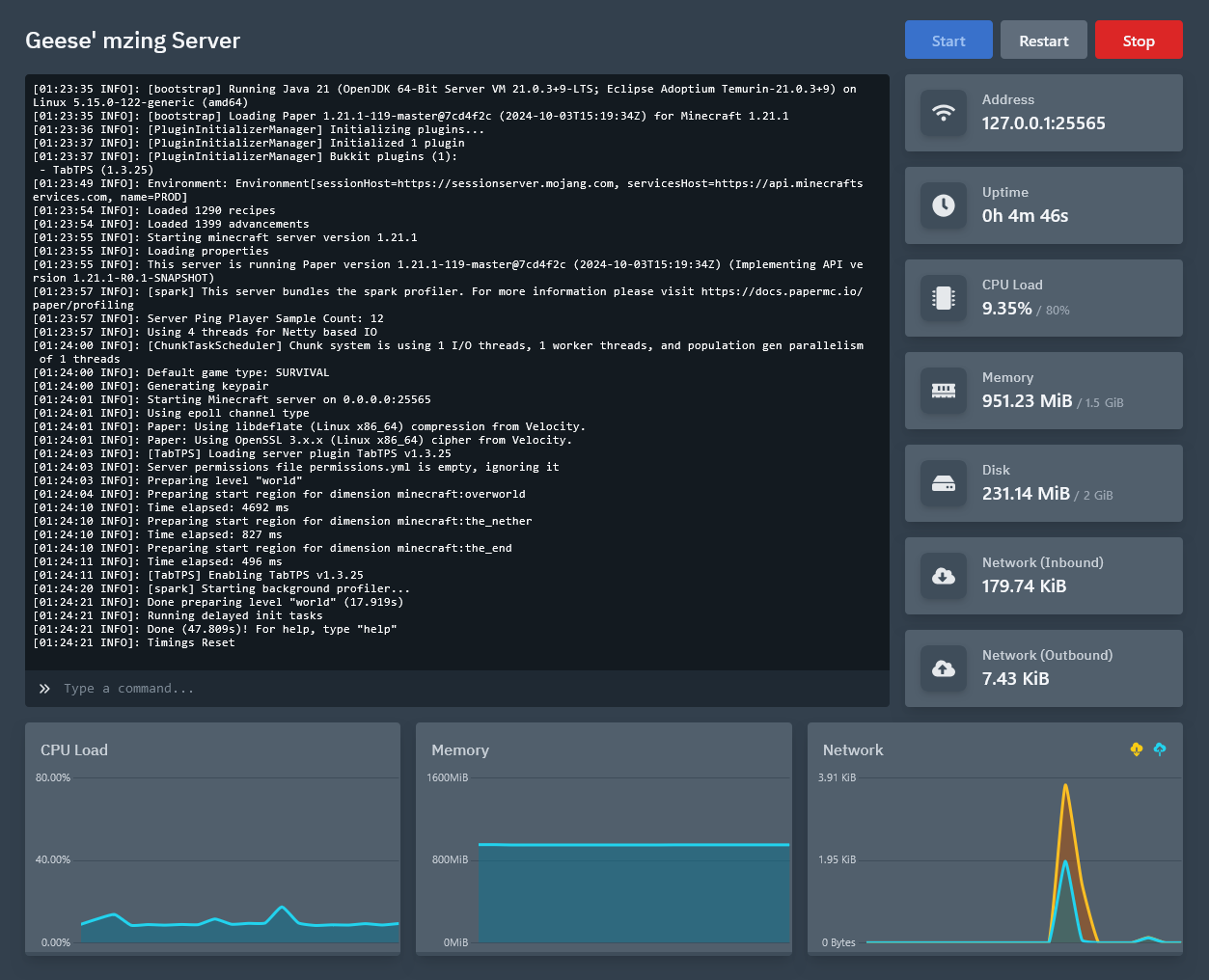Click the server address 127.0.0.1:25565
The image size is (1209, 980).
[x=1043, y=123]
